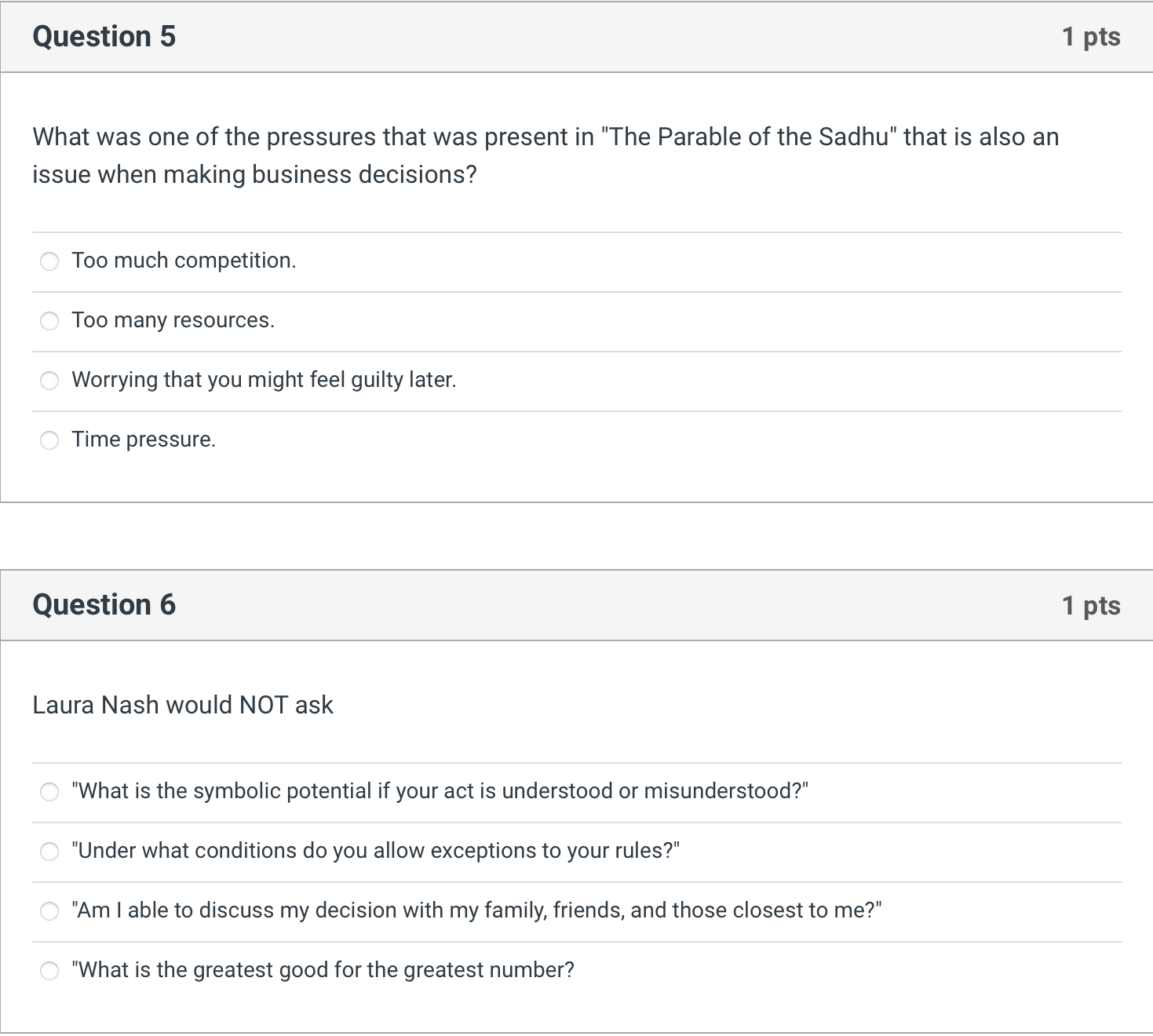Image resolution: width=1153 pixels, height=1036 pixels.
Task: Click the 'Under what conditions' answer label
Action: click(x=375, y=851)
